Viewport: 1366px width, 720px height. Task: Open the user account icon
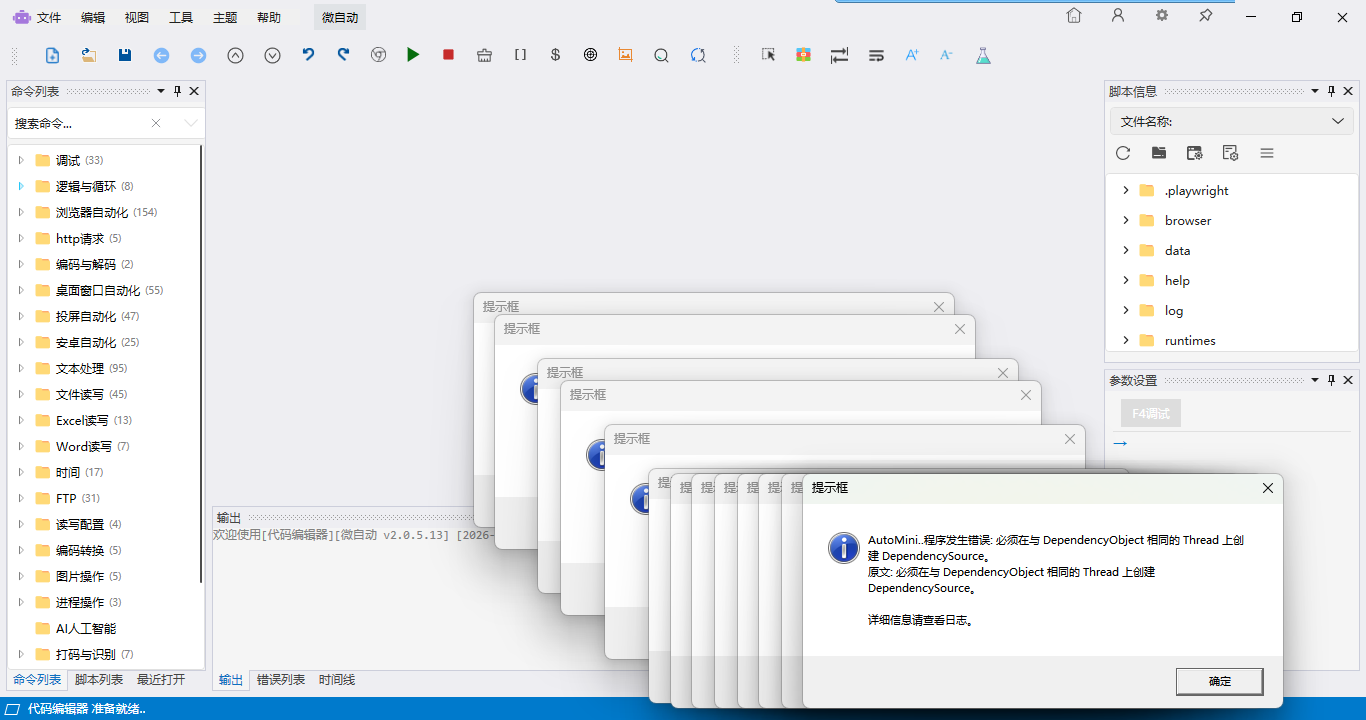pyautogui.click(x=1118, y=16)
